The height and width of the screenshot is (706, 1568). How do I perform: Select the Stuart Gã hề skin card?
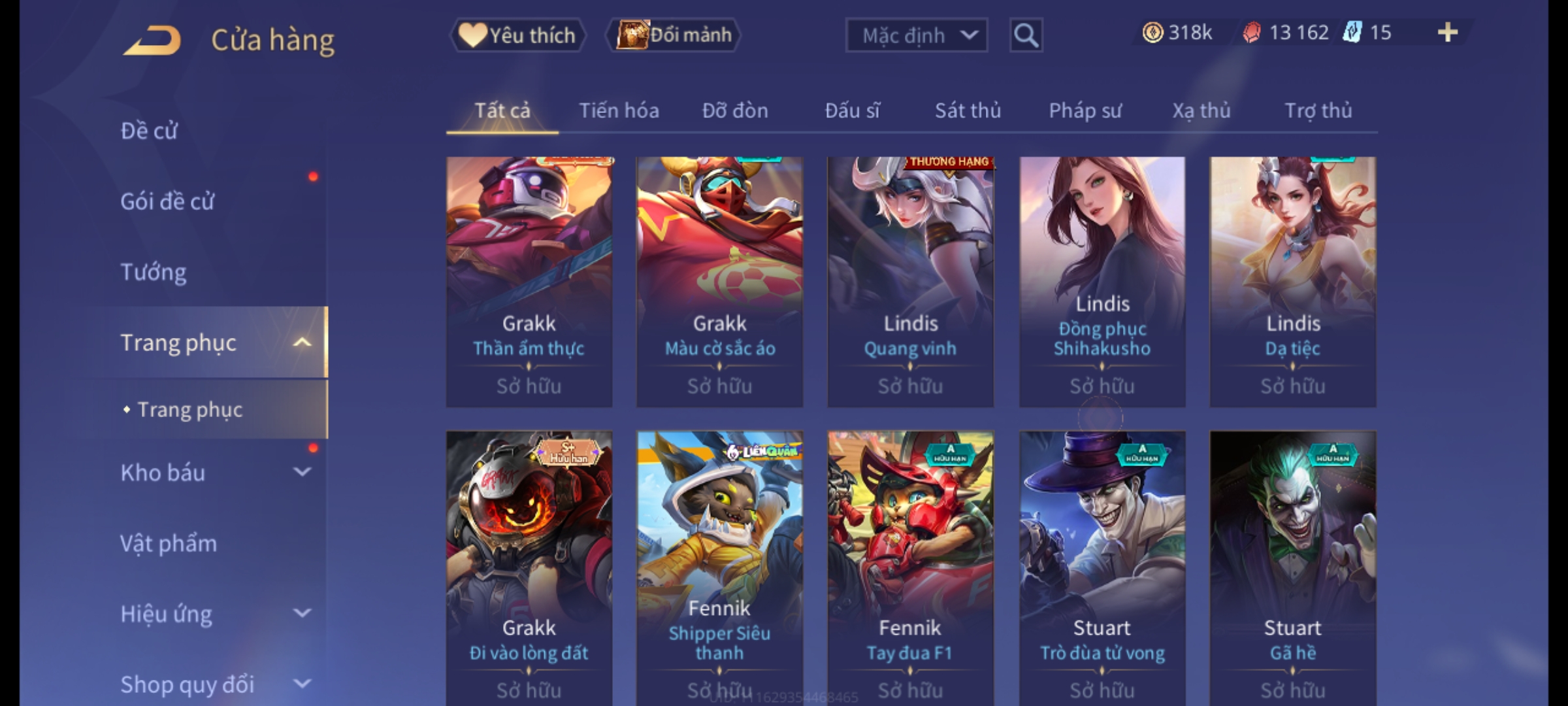(1292, 567)
